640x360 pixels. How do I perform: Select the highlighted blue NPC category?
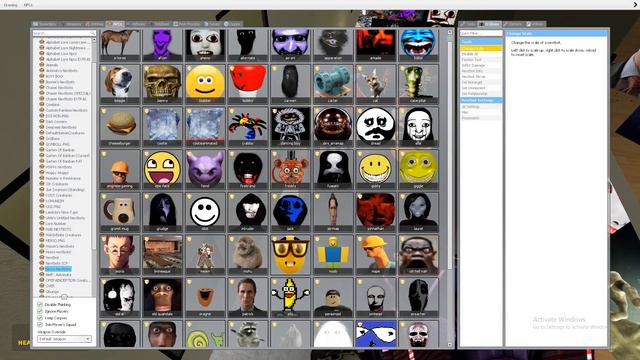pyautogui.click(x=58, y=269)
